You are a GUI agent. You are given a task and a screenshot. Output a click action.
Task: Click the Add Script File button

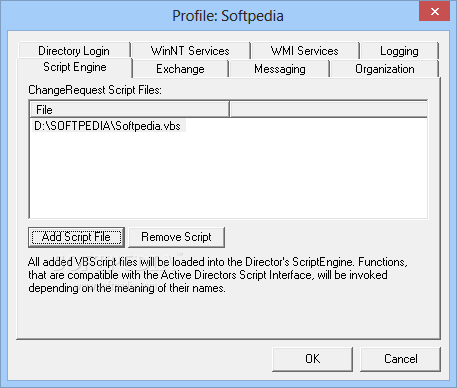76,237
